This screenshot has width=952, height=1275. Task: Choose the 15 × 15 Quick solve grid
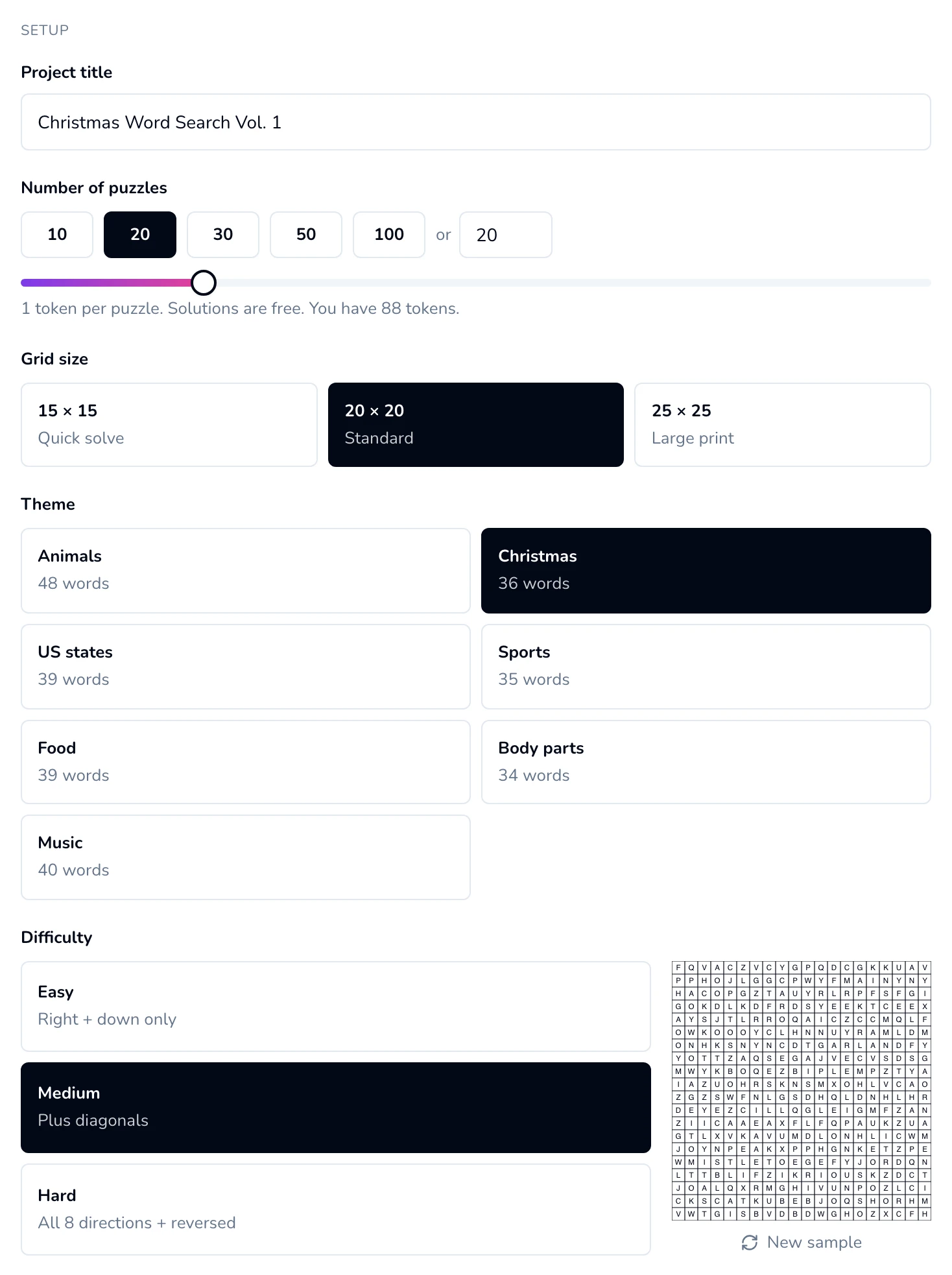coord(169,425)
